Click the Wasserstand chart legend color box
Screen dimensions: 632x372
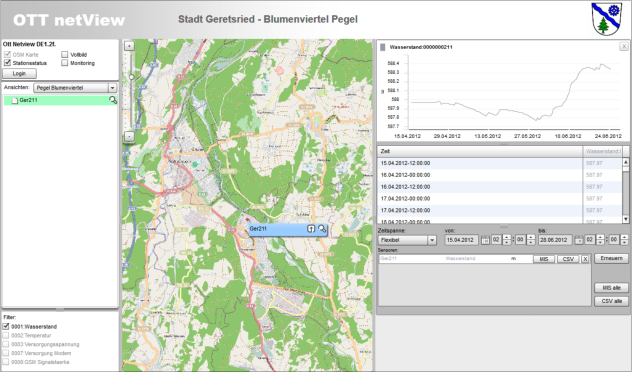(x=383, y=47)
